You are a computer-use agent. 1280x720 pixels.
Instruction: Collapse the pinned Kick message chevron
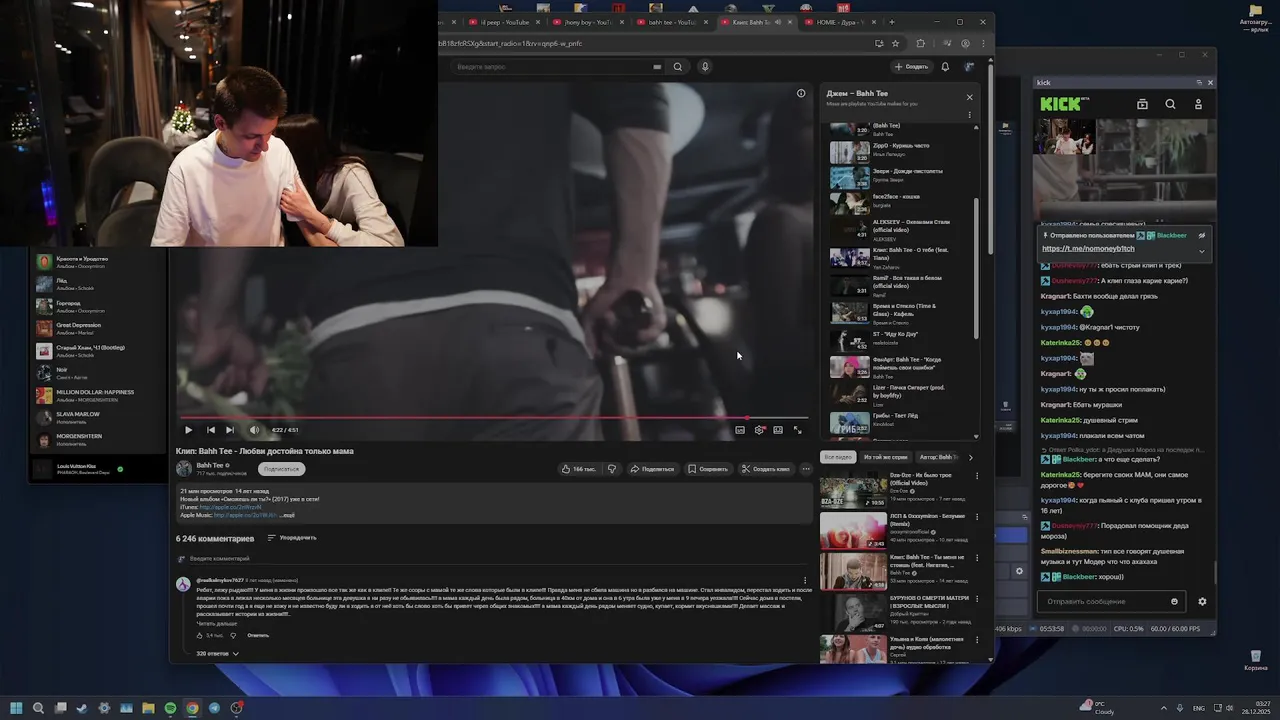(1202, 251)
